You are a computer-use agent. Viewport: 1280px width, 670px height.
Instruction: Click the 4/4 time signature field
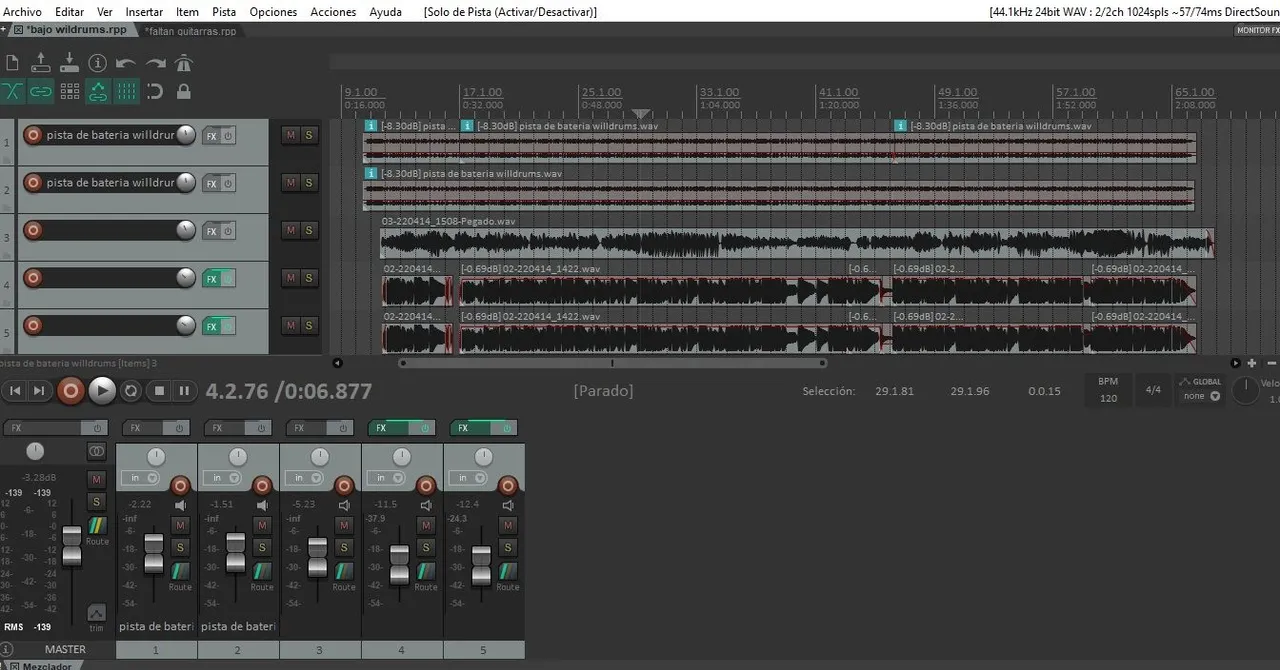1153,389
